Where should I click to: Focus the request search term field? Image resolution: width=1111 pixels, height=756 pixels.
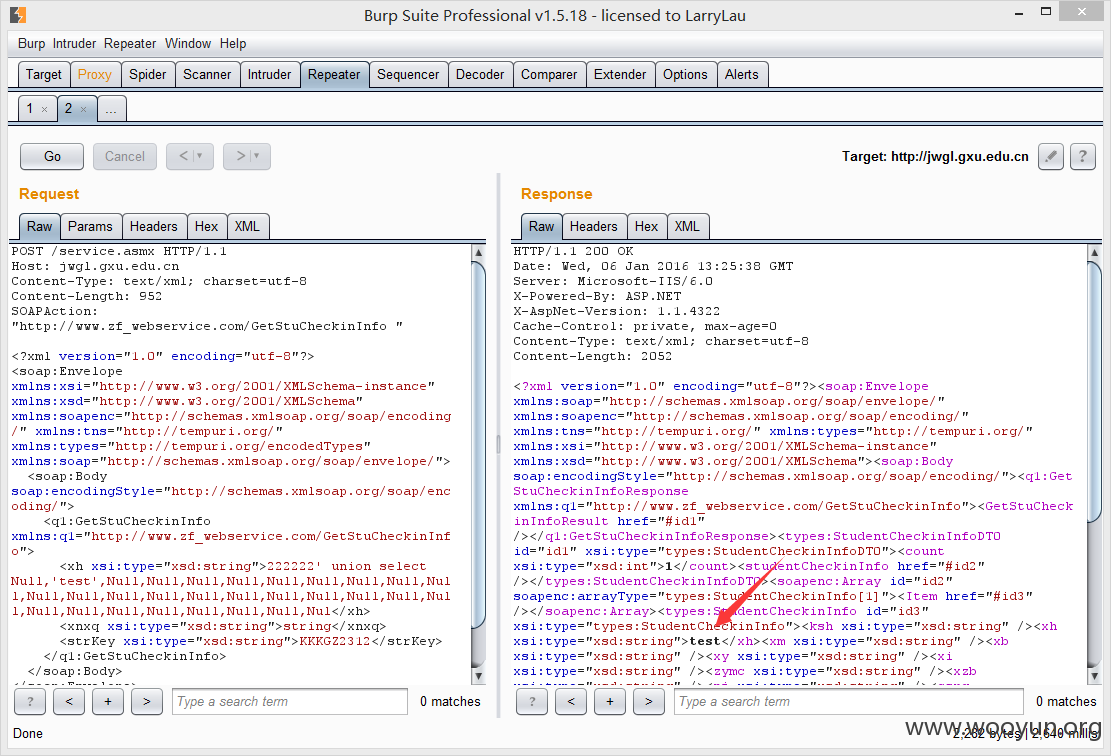pos(290,701)
